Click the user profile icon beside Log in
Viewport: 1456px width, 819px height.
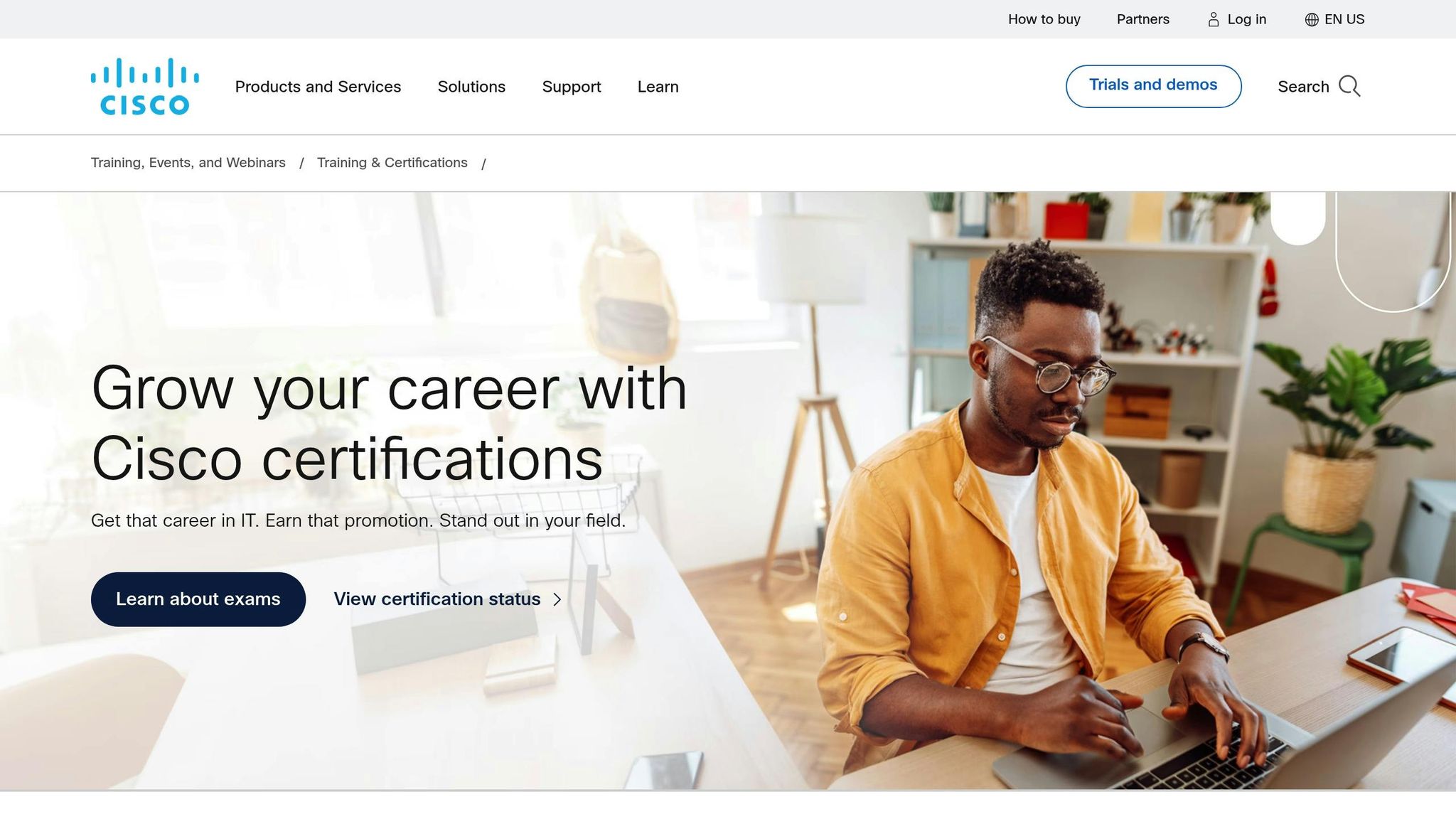click(1214, 20)
